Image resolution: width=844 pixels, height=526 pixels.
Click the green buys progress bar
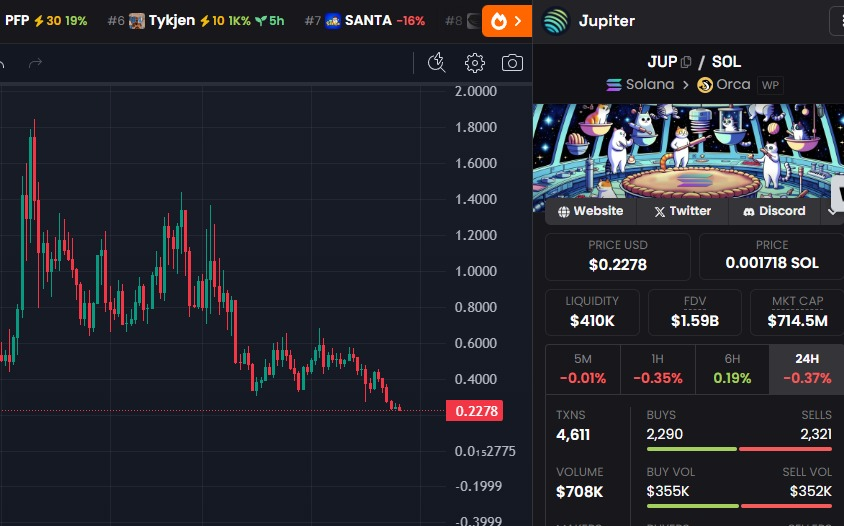tap(692, 449)
